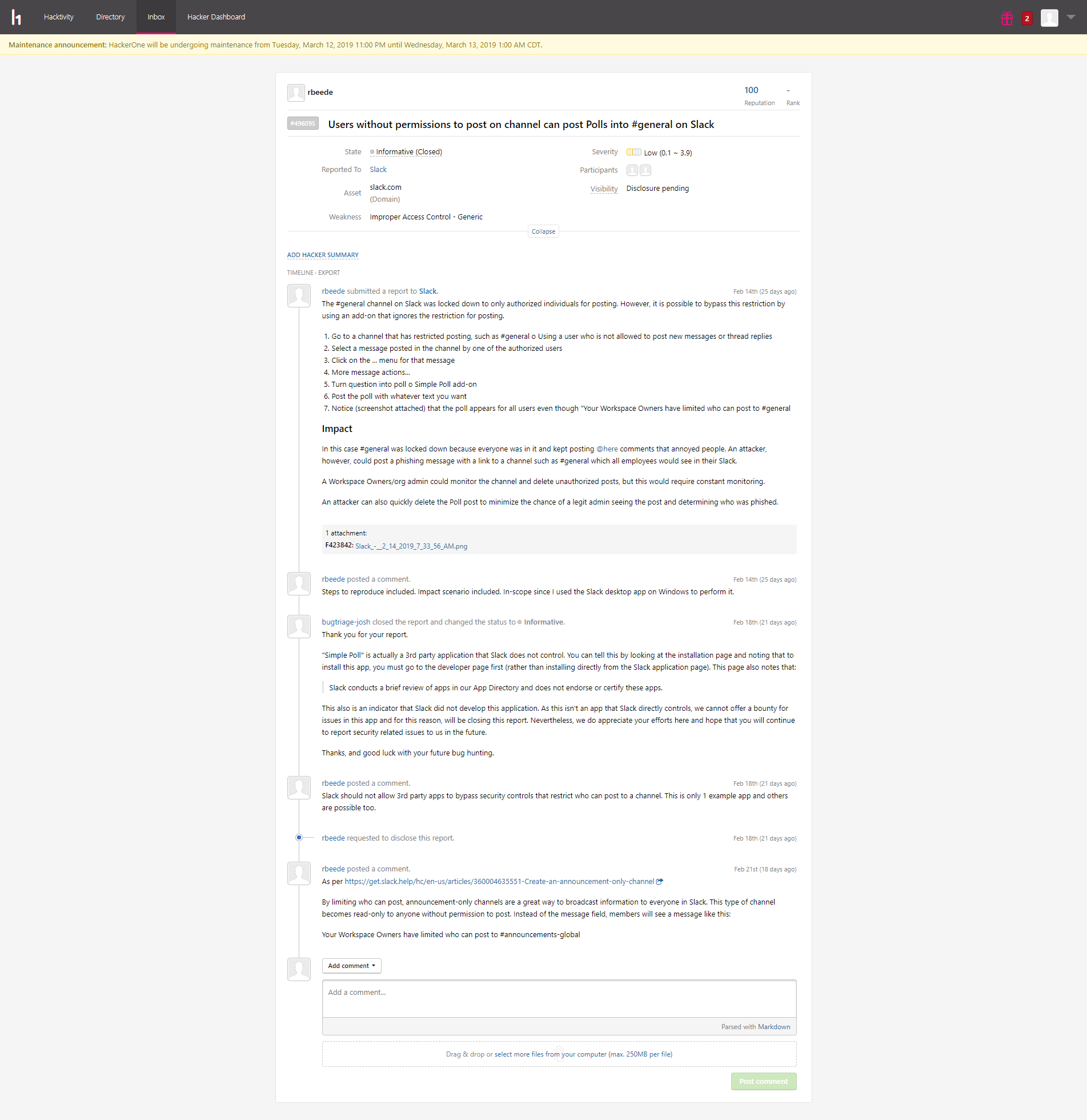
Task: Click the Visibility label
Action: (604, 189)
